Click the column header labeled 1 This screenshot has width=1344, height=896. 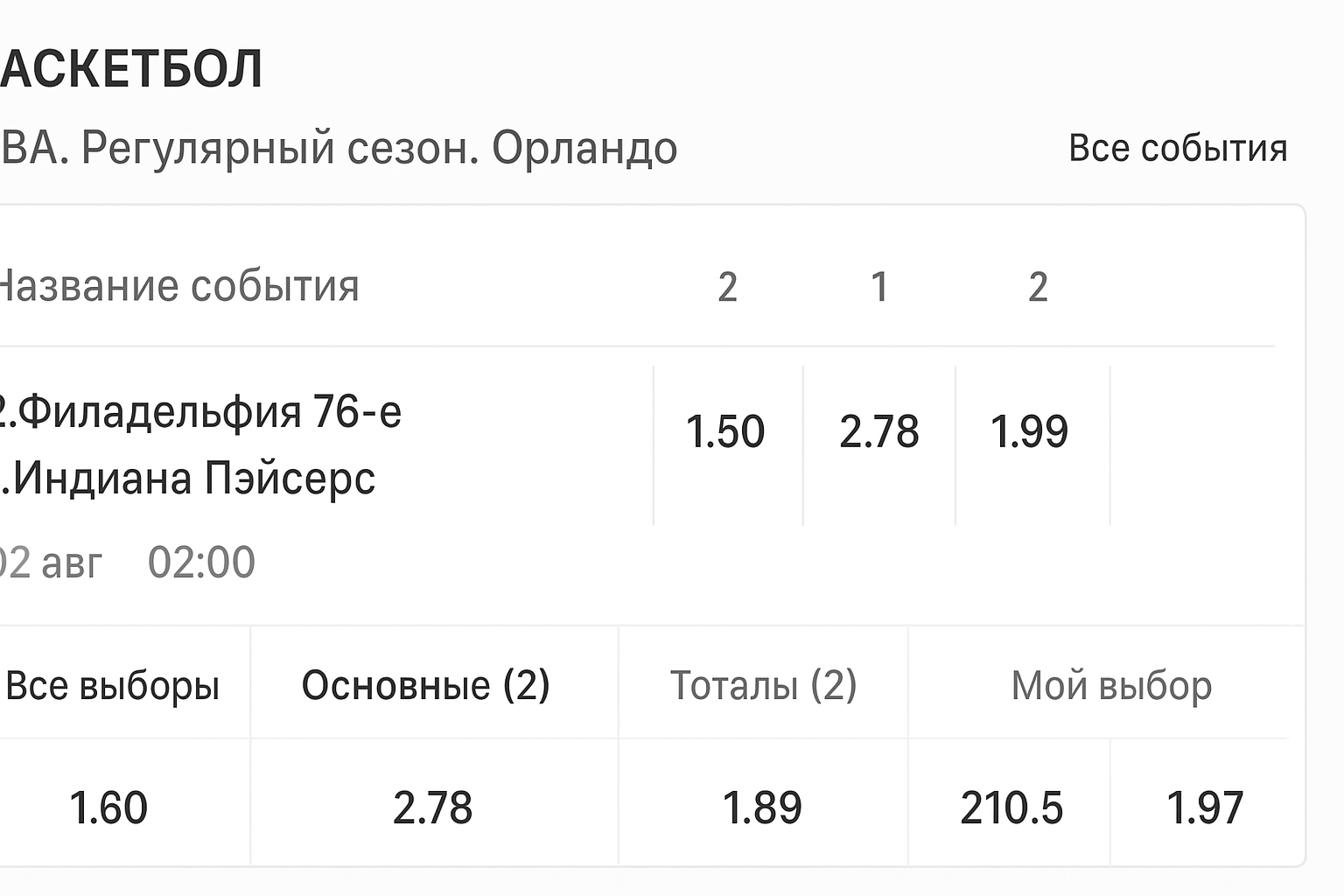[879, 287]
